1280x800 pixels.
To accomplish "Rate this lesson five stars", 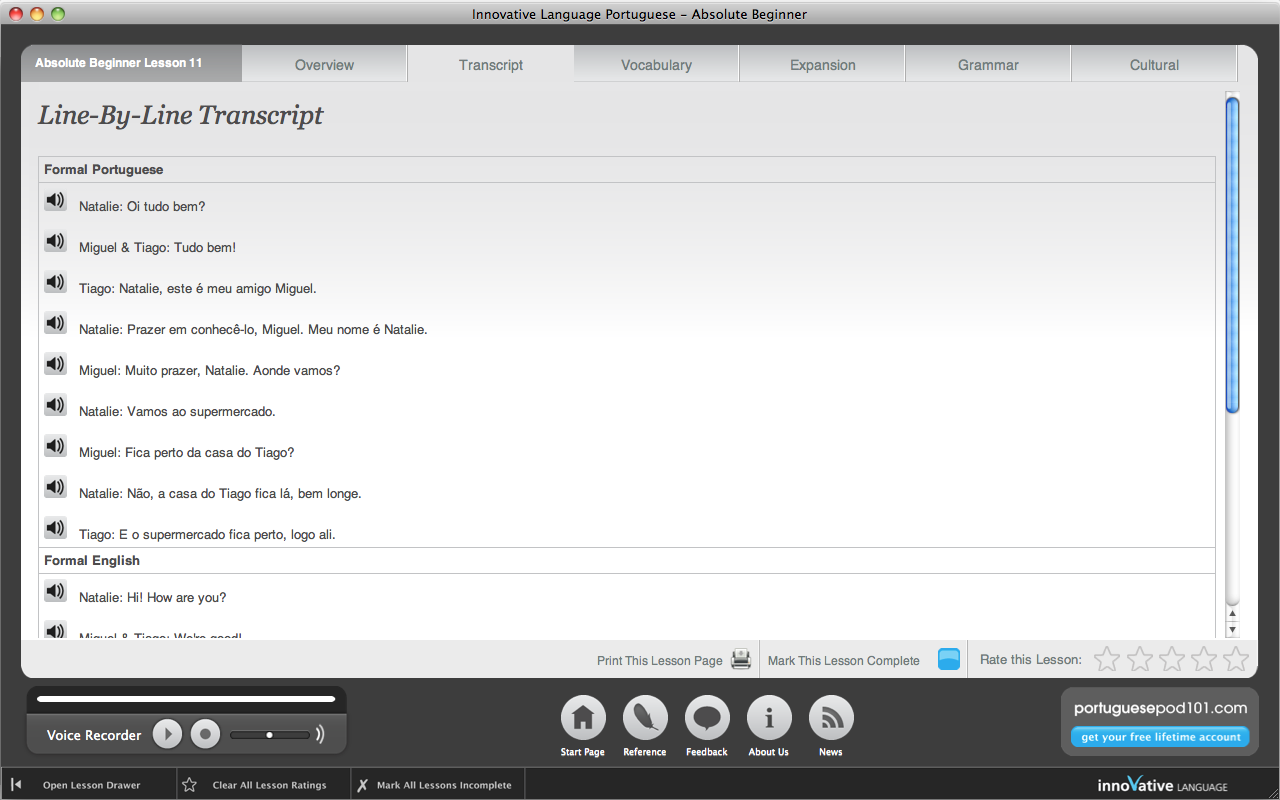I will (1236, 659).
